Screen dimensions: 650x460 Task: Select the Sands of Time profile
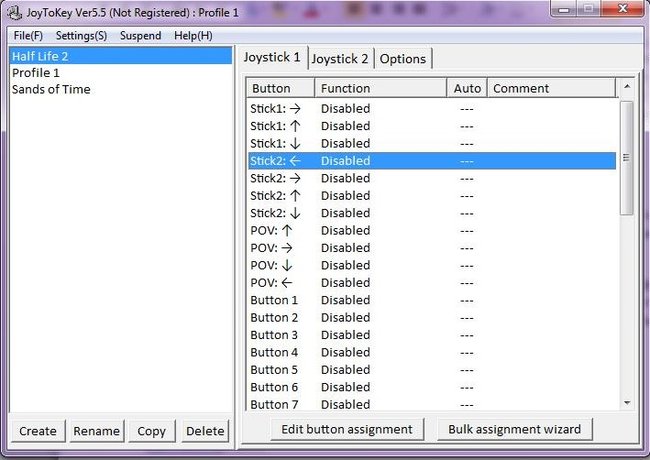tap(121, 90)
